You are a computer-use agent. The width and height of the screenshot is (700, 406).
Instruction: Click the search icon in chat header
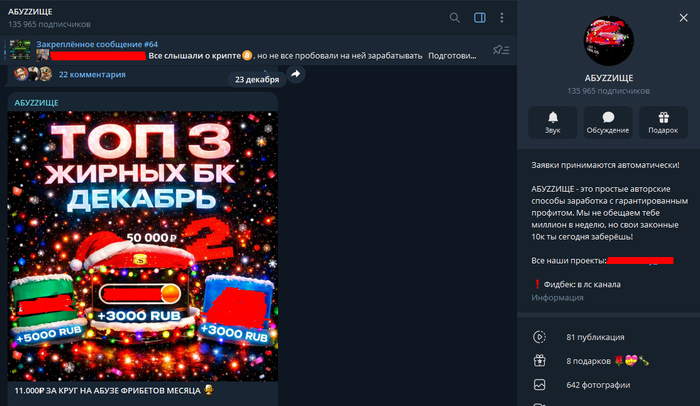click(455, 17)
